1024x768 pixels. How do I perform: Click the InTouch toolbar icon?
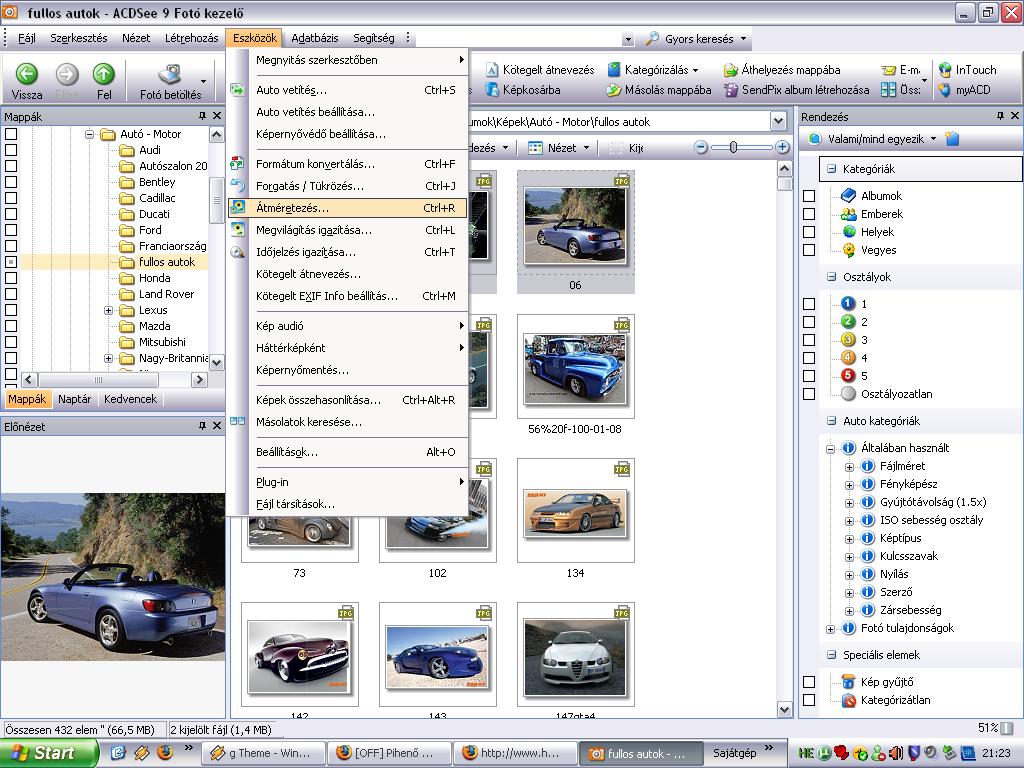[945, 70]
